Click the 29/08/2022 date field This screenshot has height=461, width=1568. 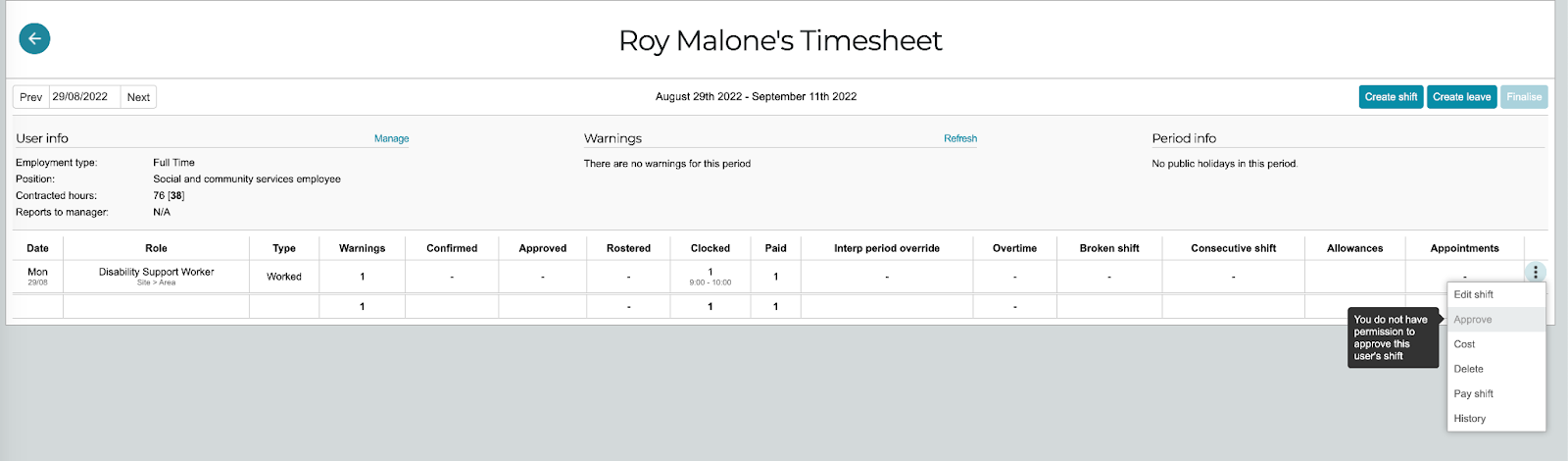84,97
